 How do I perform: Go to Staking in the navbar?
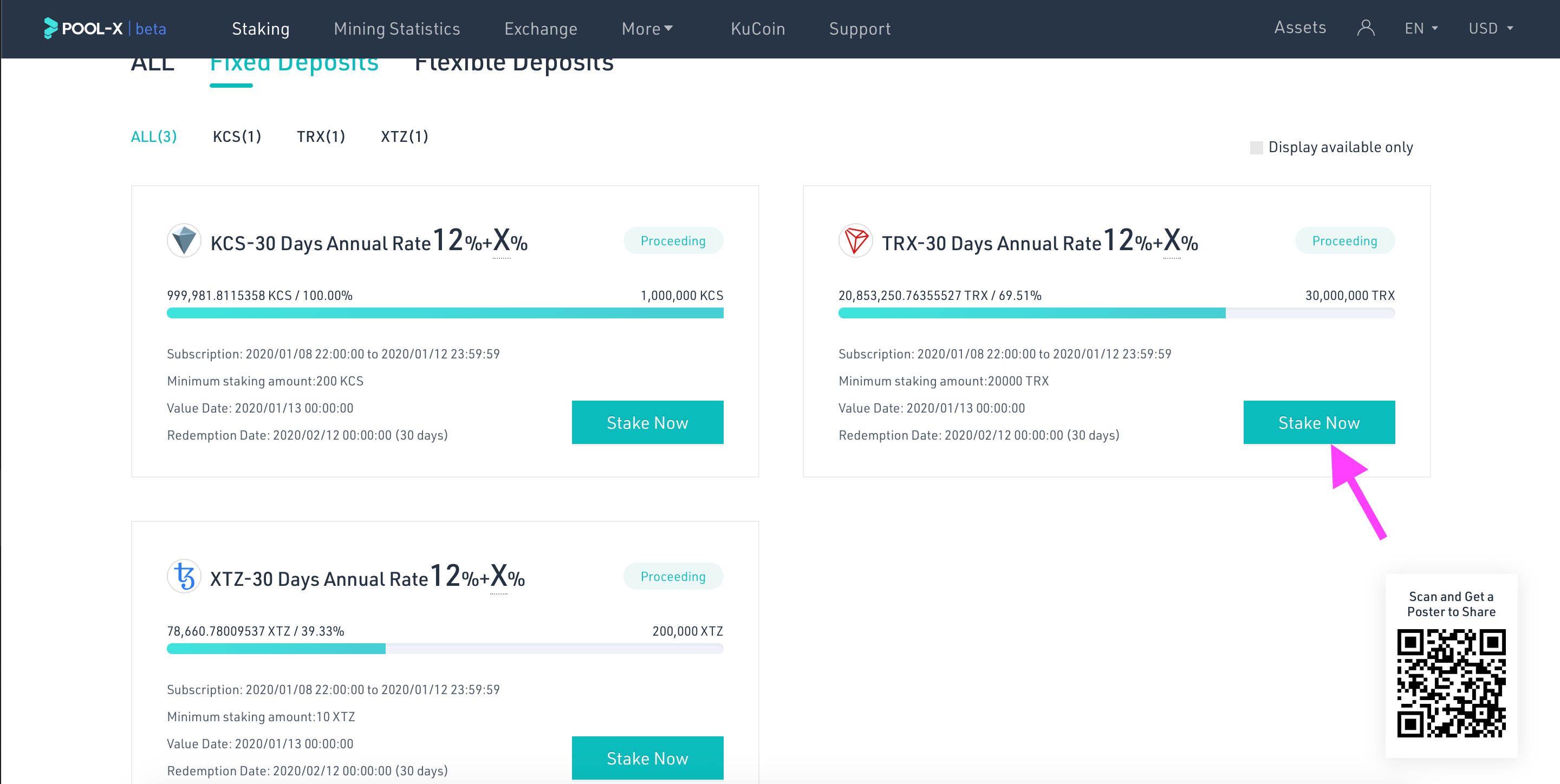point(261,29)
